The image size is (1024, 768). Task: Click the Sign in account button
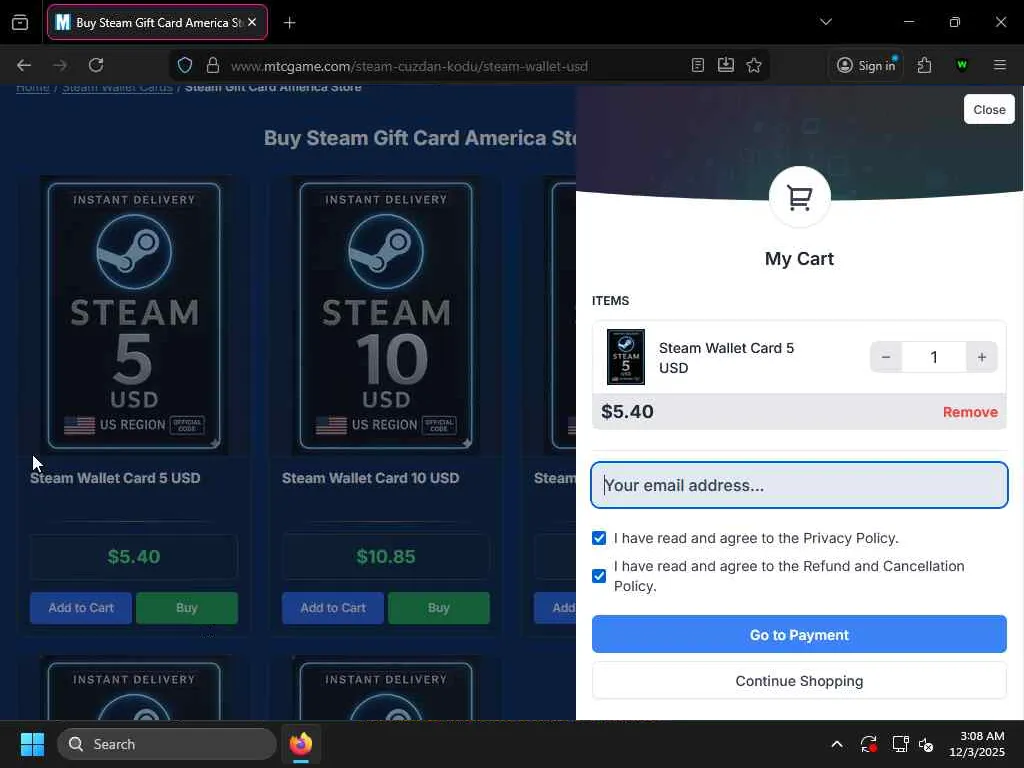pyautogui.click(x=866, y=65)
